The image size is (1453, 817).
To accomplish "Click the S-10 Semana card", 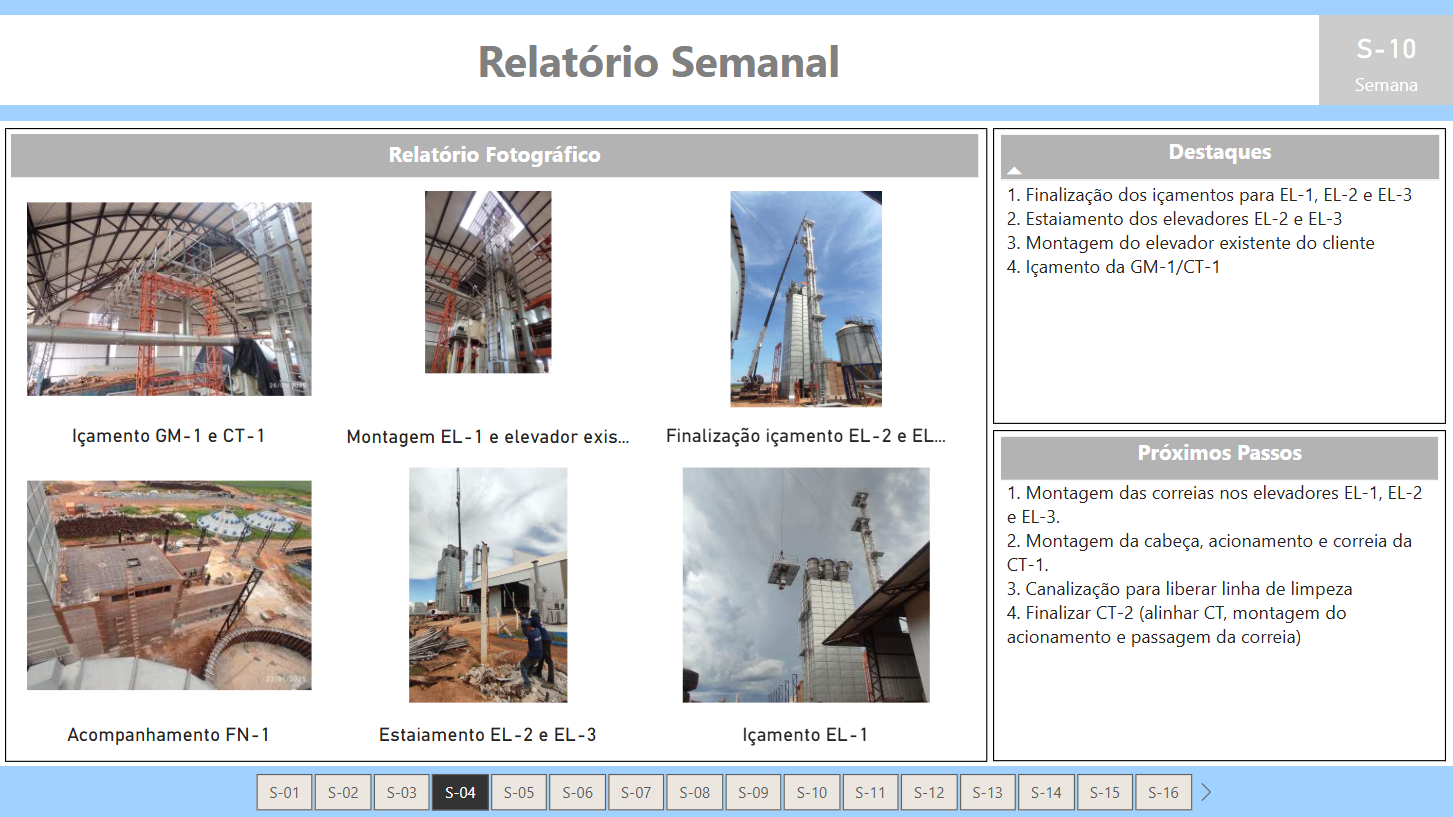I will pos(1385,62).
